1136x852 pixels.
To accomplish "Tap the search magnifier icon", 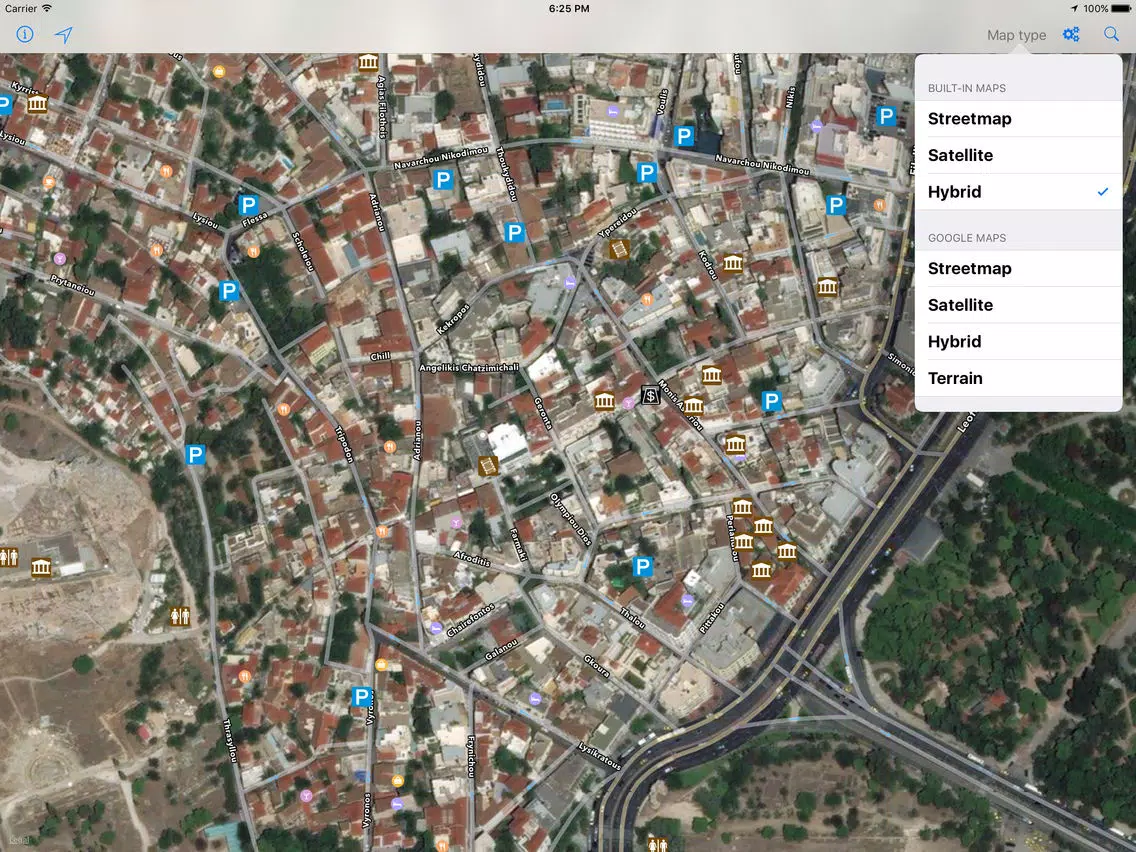I will click(x=1111, y=34).
